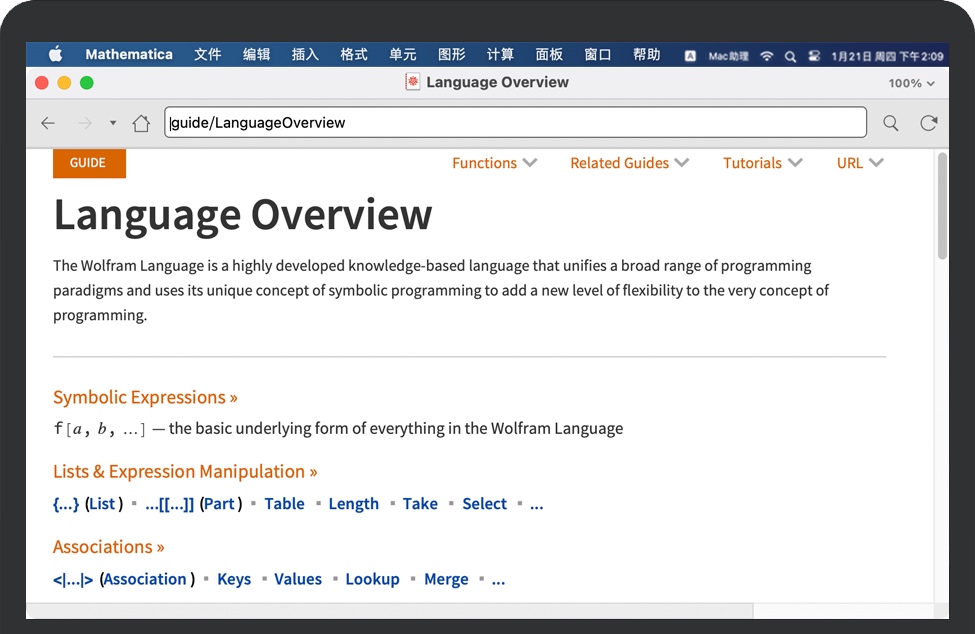Open the 计算 menu

point(500,55)
